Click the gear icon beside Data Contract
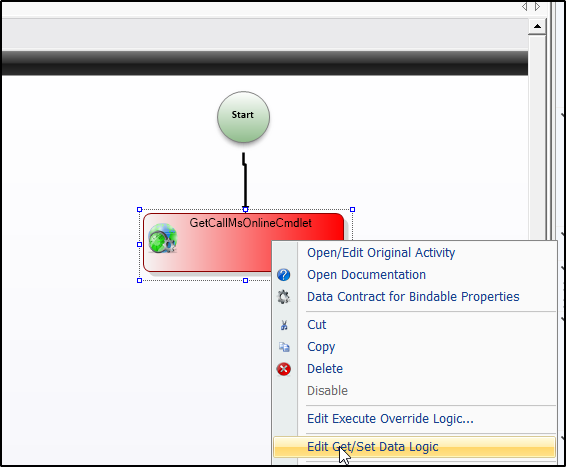Image resolution: width=566 pixels, height=467 pixels. 283,297
